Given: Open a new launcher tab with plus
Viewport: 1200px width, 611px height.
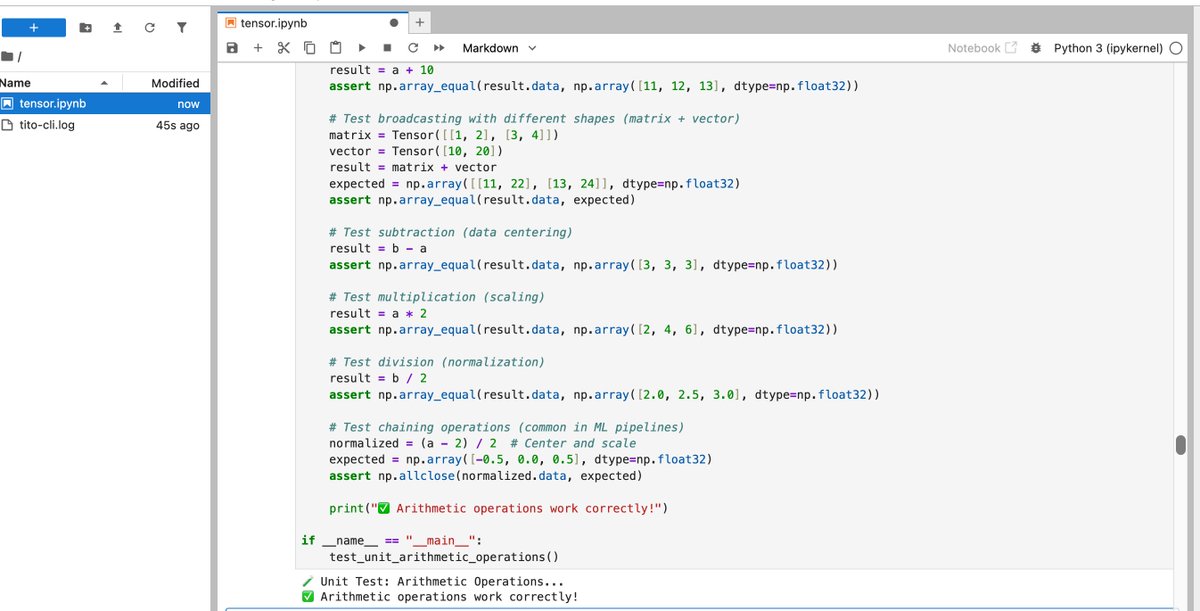Looking at the screenshot, I should click(x=420, y=22).
